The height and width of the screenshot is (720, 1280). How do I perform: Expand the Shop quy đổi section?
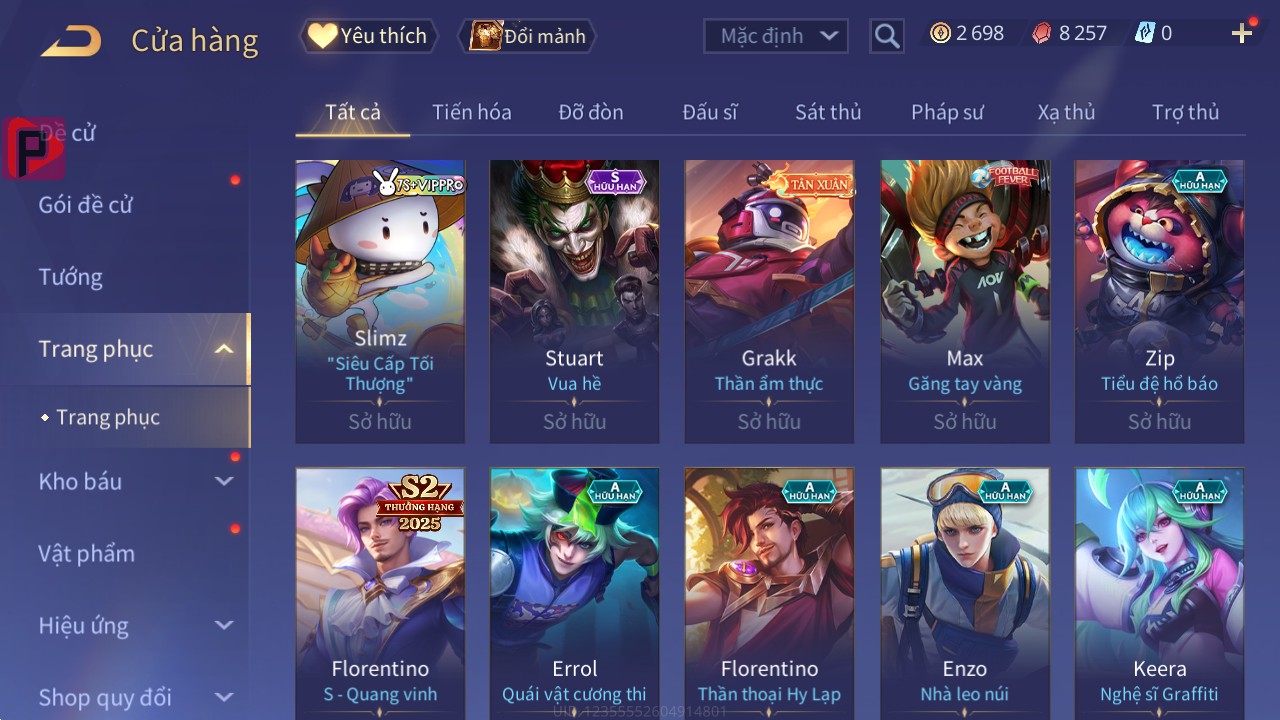tap(225, 697)
